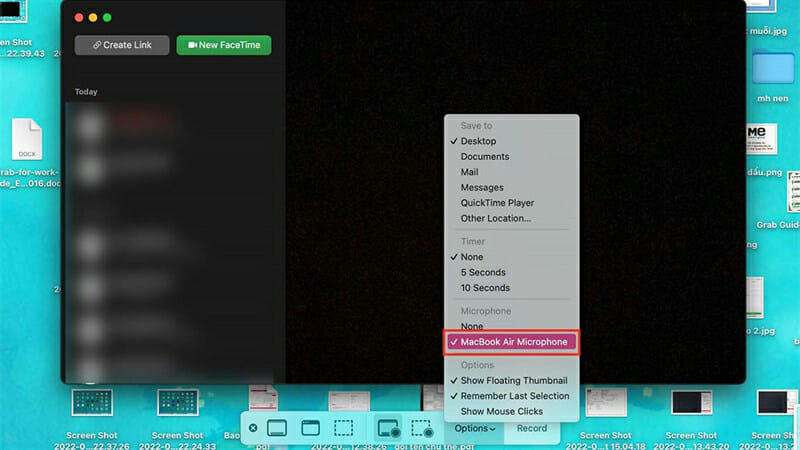Save to Documents folder option

[484, 157]
